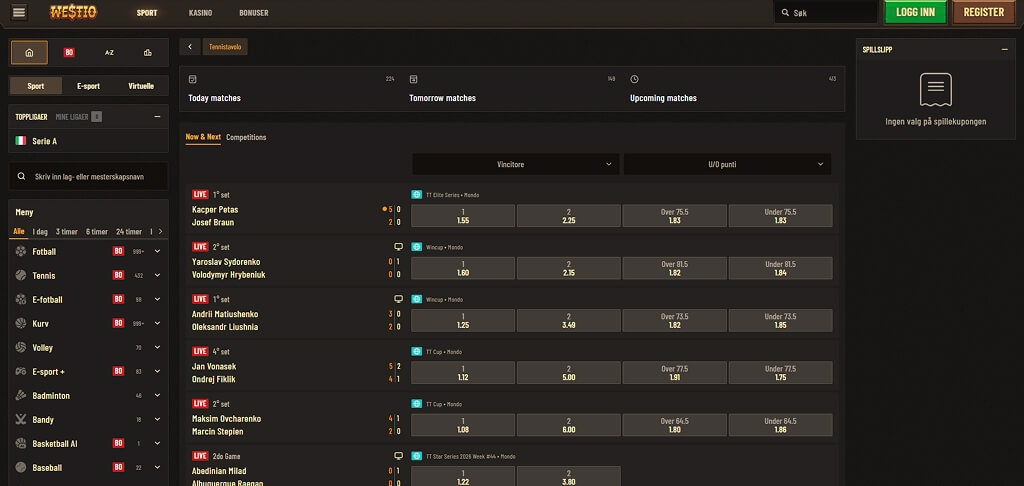1024x486 pixels.
Task: Select the Tennis sport icon
Action: pyautogui.click(x=21, y=276)
